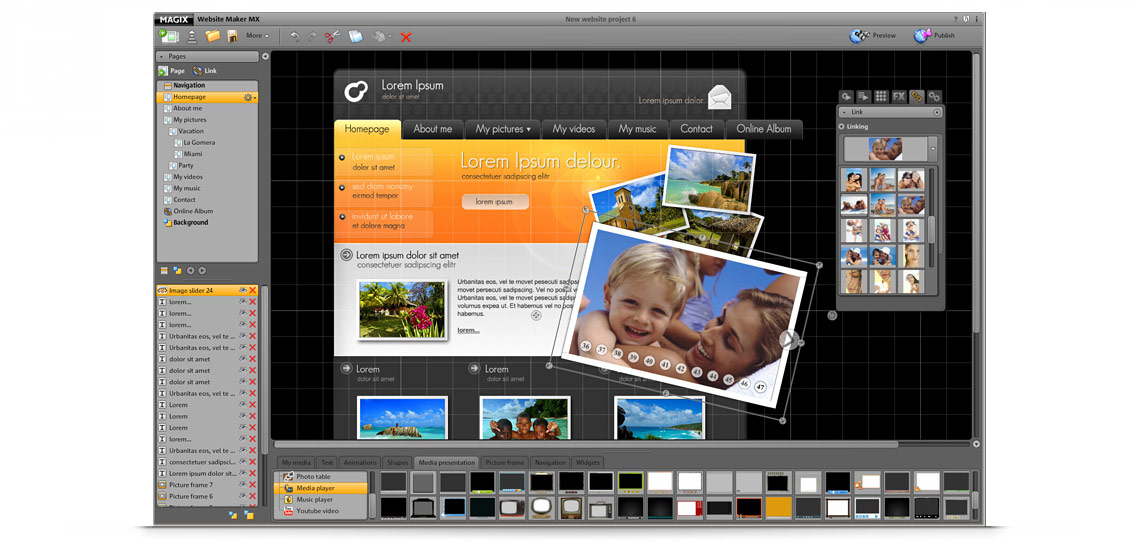Save project using the floppy disk icon
The width and height of the screenshot is (1134, 550).
232,36
